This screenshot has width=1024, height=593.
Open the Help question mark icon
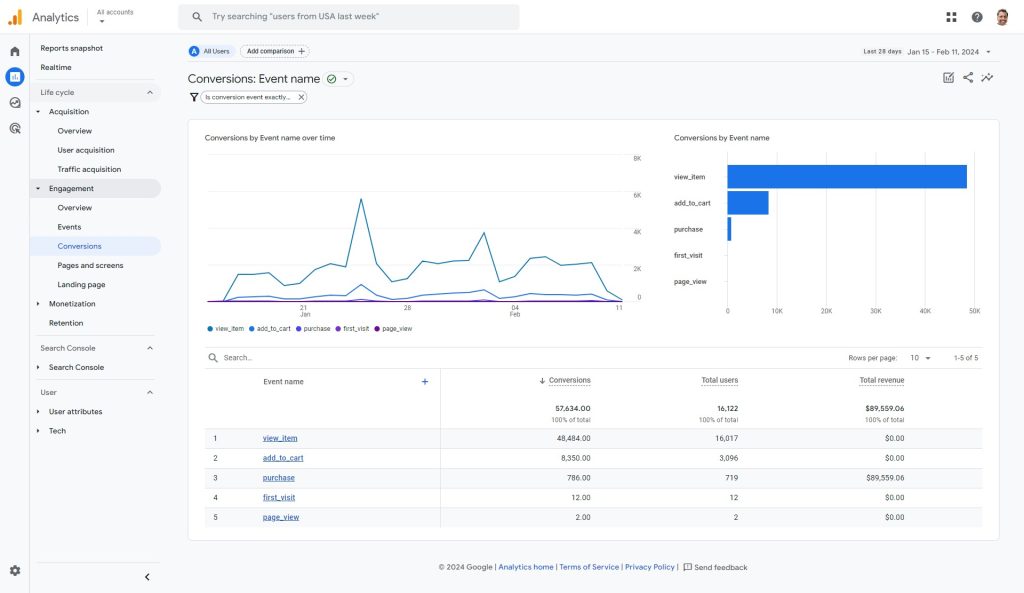tap(976, 17)
